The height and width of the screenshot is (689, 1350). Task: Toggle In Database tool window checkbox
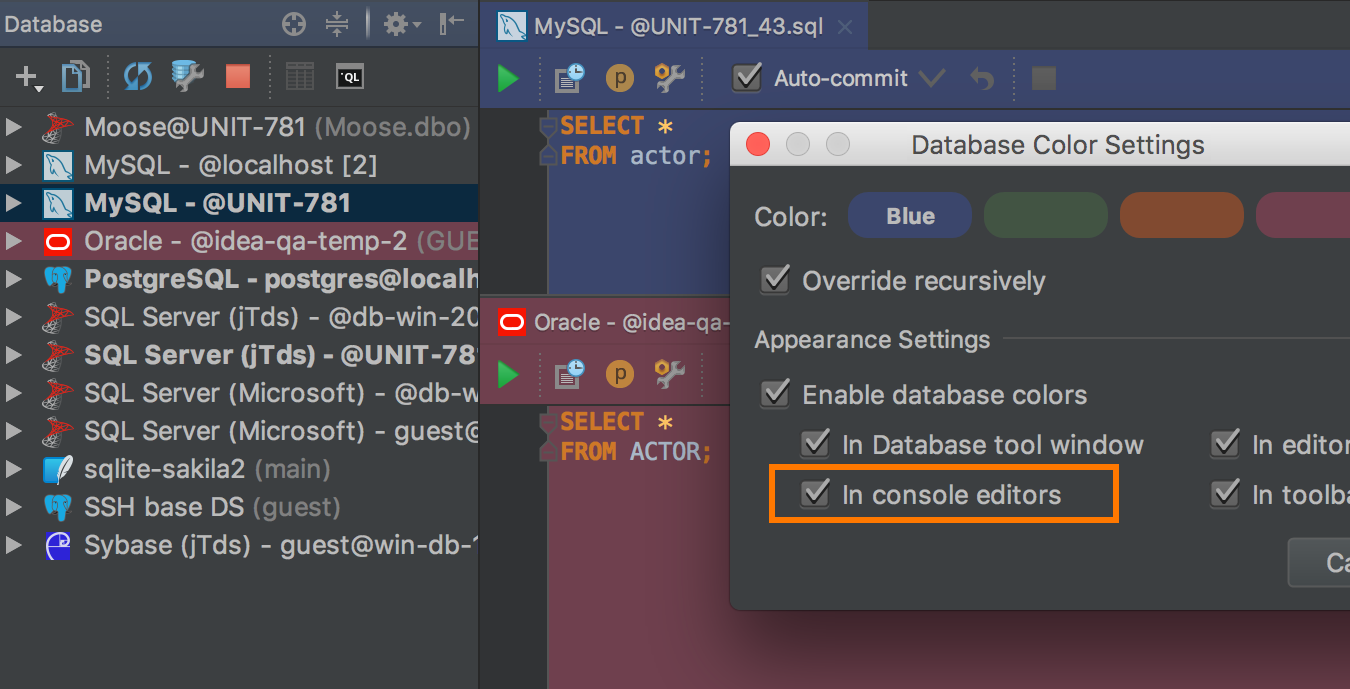coord(816,443)
